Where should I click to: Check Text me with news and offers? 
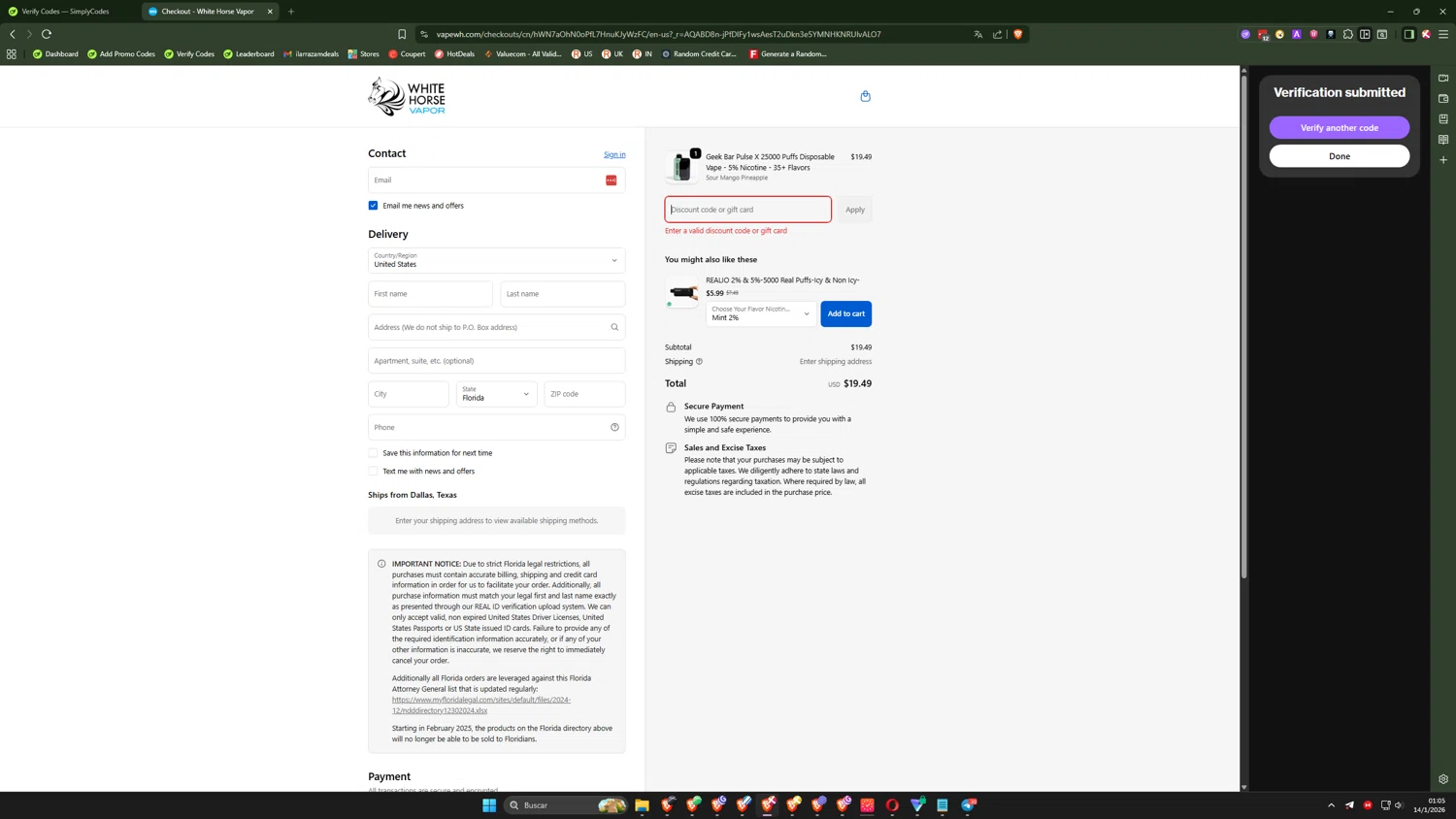[373, 472]
